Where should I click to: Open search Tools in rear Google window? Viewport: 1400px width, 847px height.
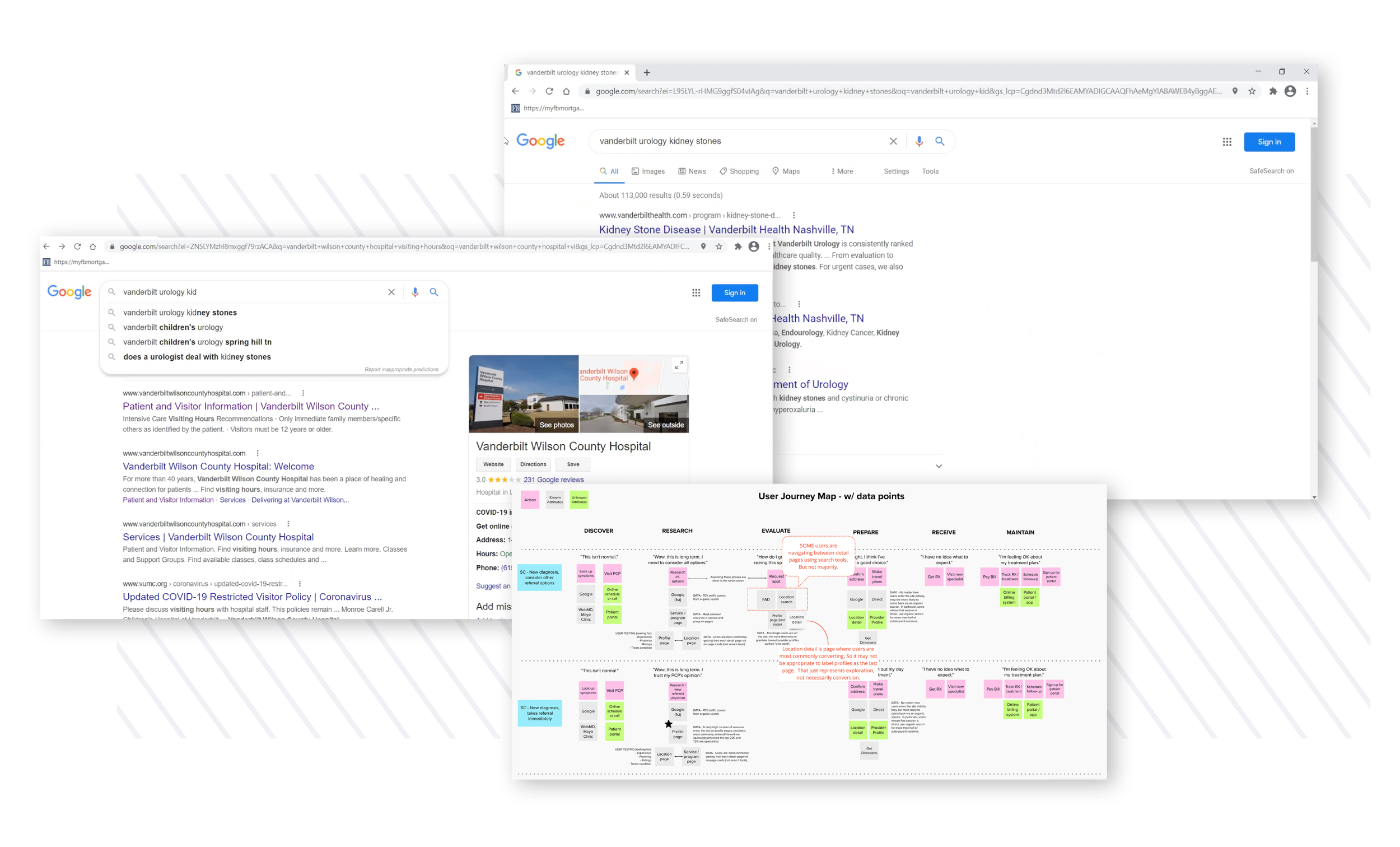coord(930,171)
